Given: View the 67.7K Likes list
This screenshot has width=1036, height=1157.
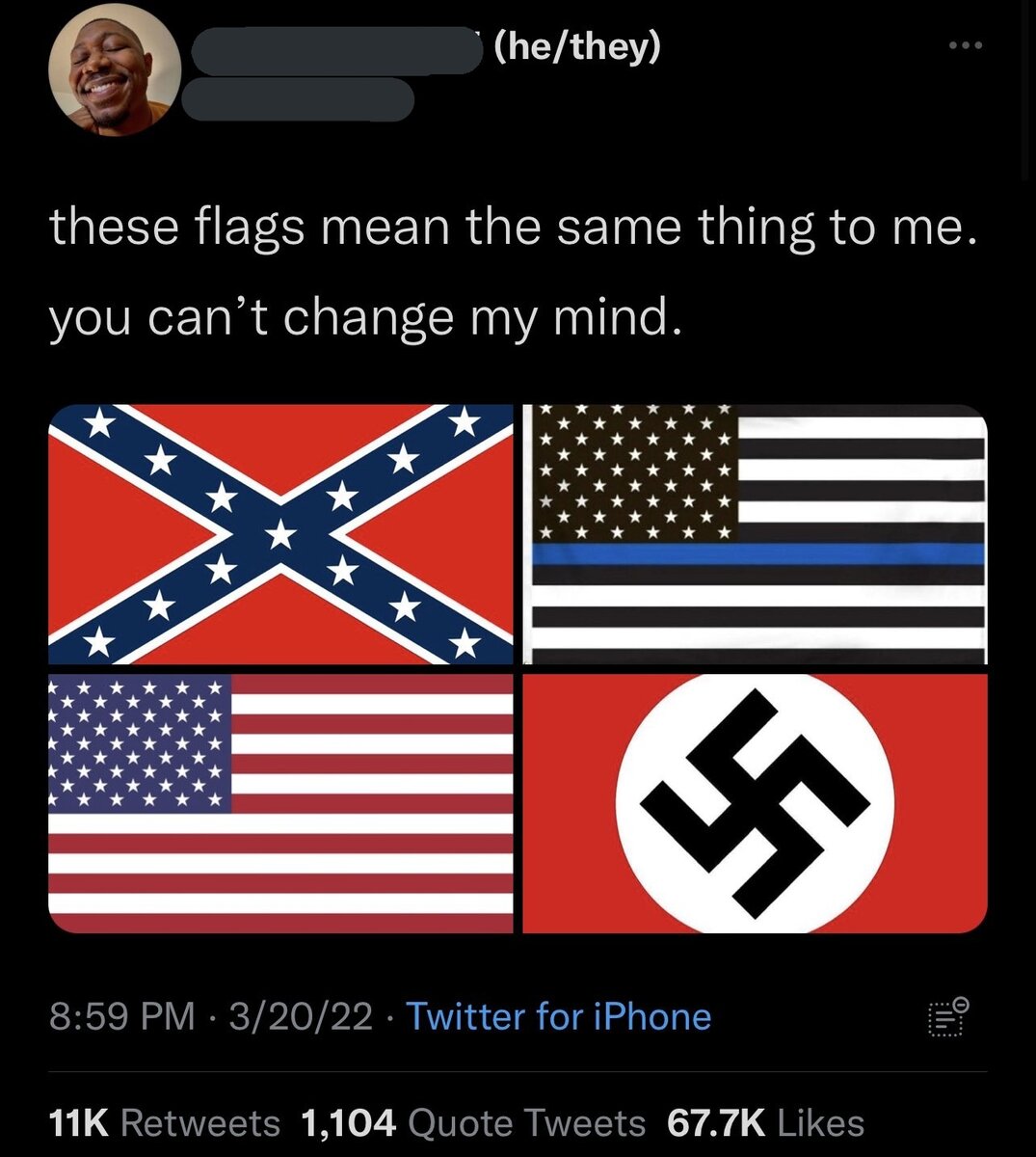Looking at the screenshot, I should (764, 1122).
